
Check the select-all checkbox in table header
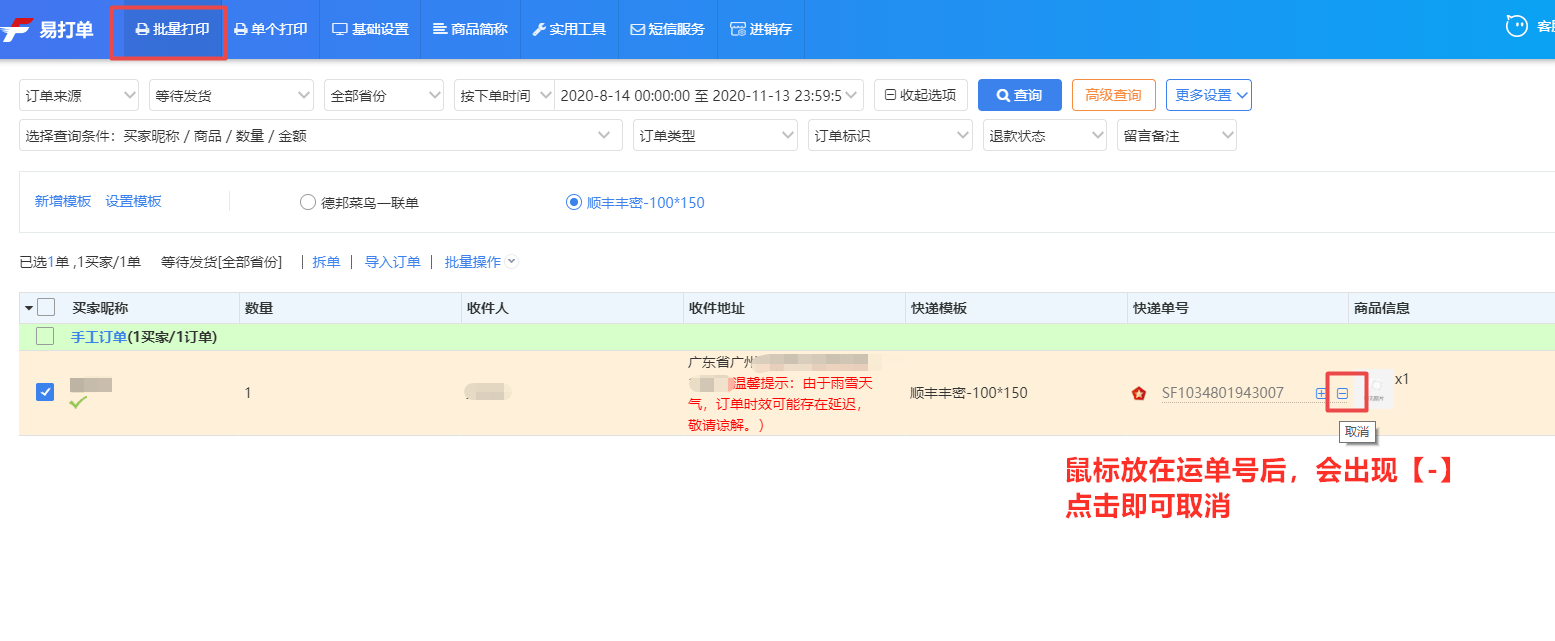[46, 308]
